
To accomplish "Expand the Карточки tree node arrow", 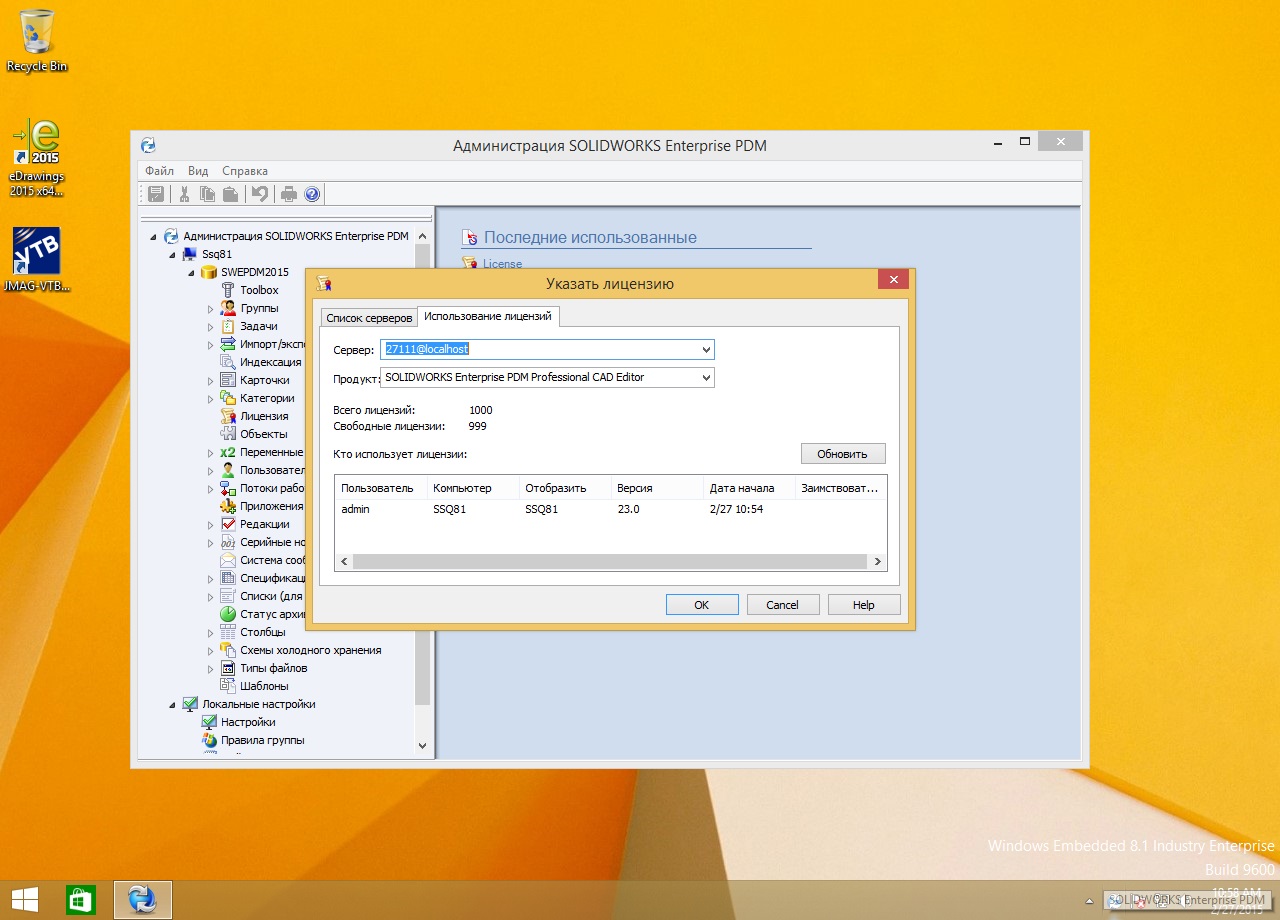I will point(211,380).
